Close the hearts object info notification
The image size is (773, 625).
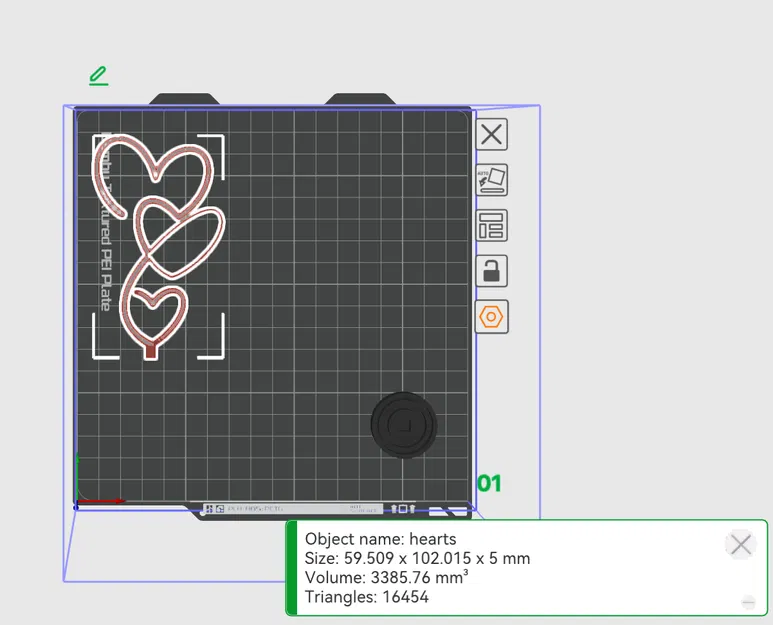pyautogui.click(x=740, y=545)
